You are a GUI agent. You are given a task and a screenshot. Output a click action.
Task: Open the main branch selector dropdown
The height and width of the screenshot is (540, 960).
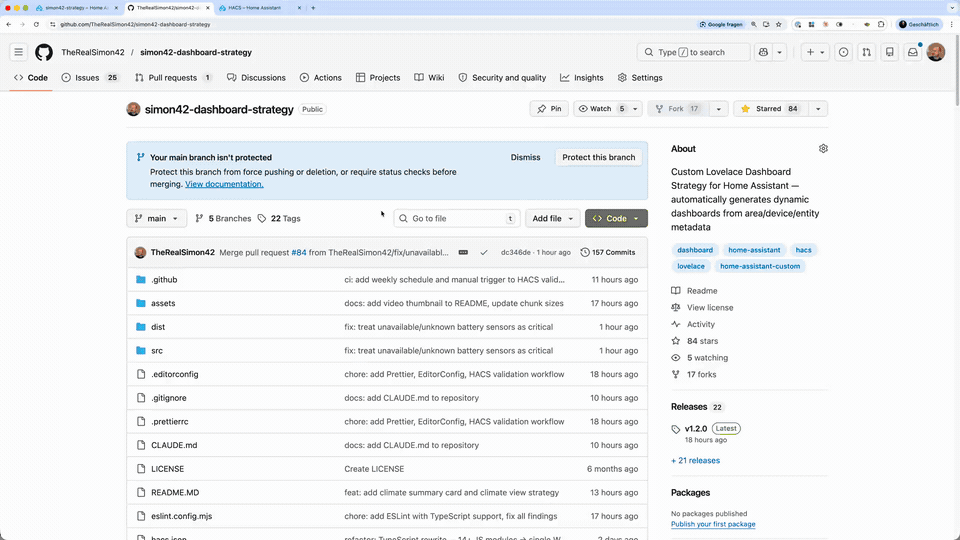pos(156,219)
